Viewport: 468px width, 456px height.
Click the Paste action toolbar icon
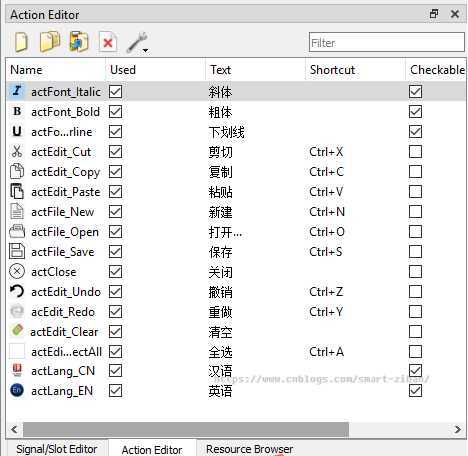[x=78, y=42]
